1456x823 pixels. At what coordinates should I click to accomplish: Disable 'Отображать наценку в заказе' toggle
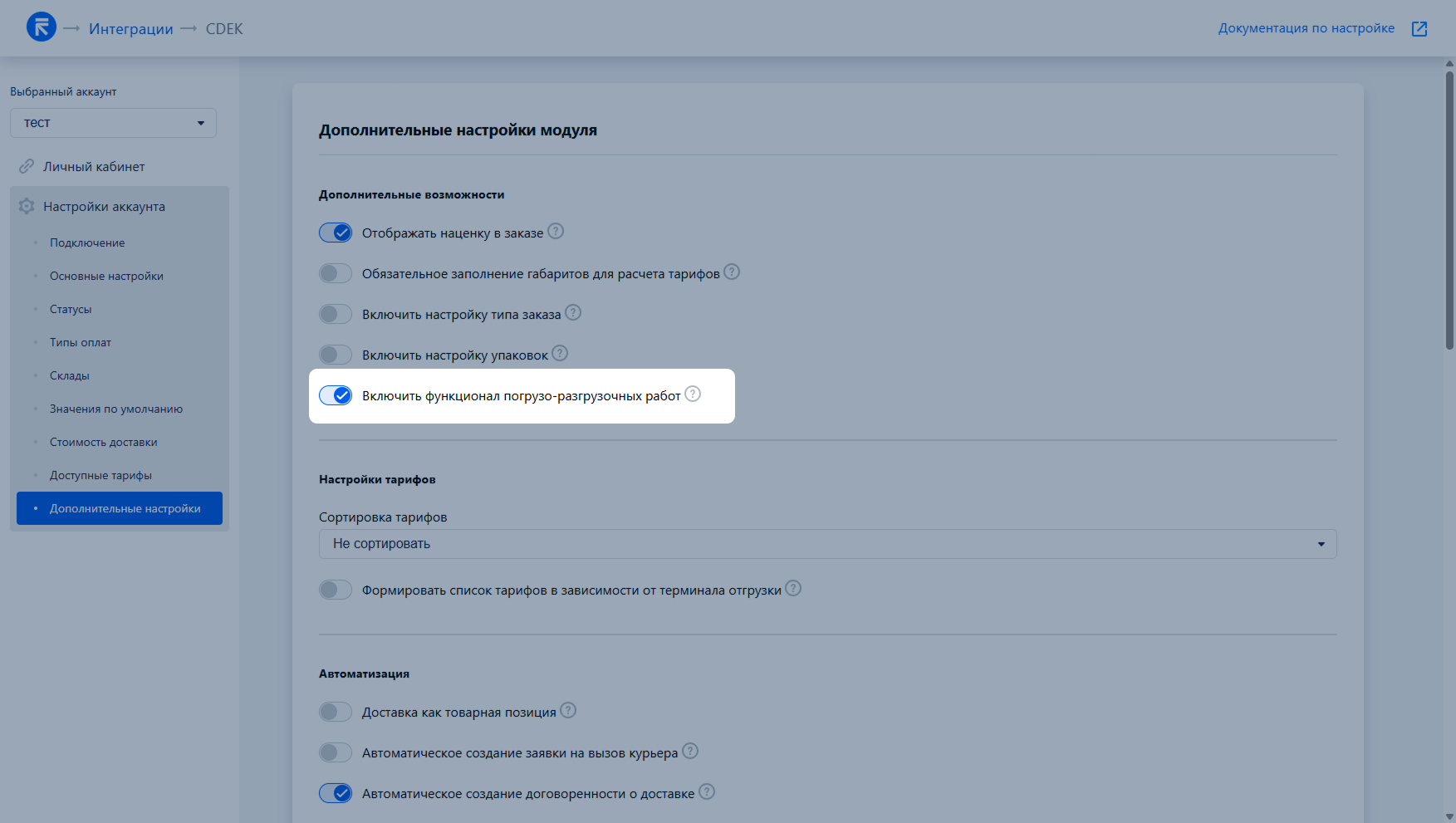pos(336,233)
